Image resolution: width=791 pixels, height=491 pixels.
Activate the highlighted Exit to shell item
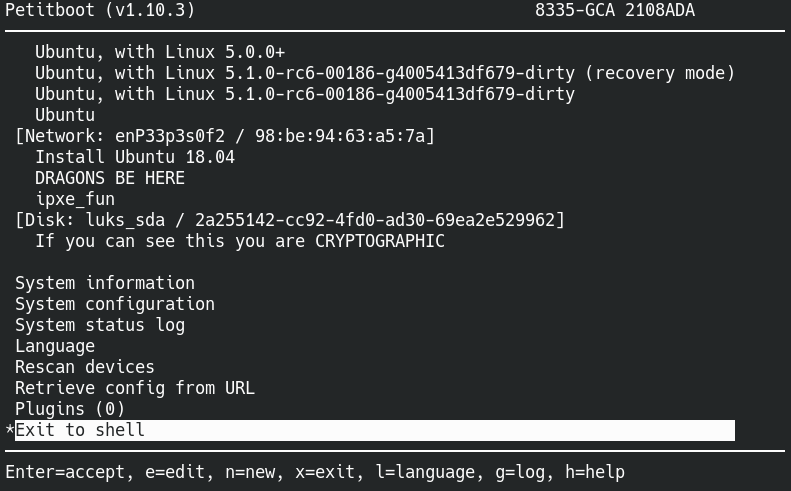[x=375, y=430]
